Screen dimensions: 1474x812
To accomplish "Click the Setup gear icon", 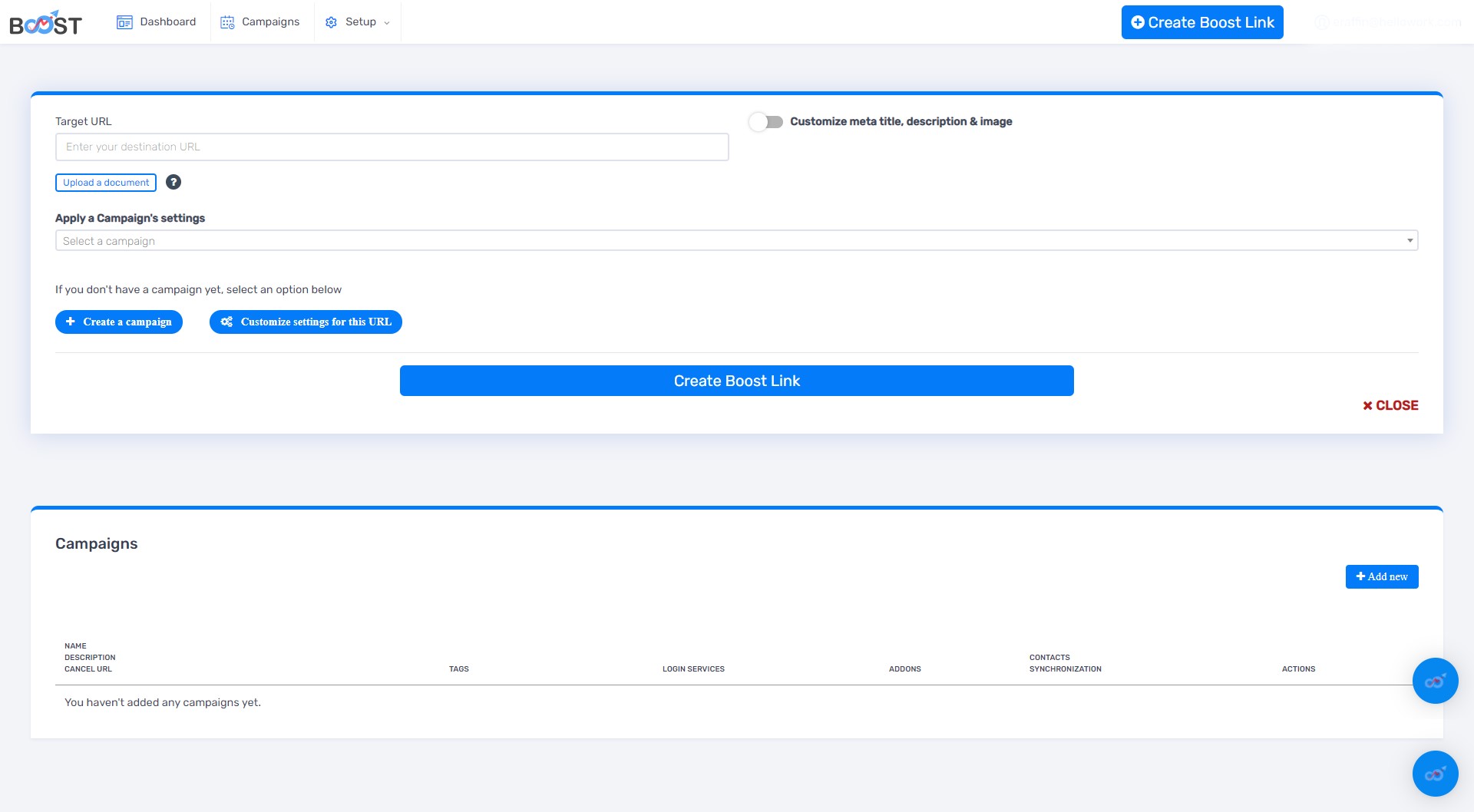I will point(331,22).
